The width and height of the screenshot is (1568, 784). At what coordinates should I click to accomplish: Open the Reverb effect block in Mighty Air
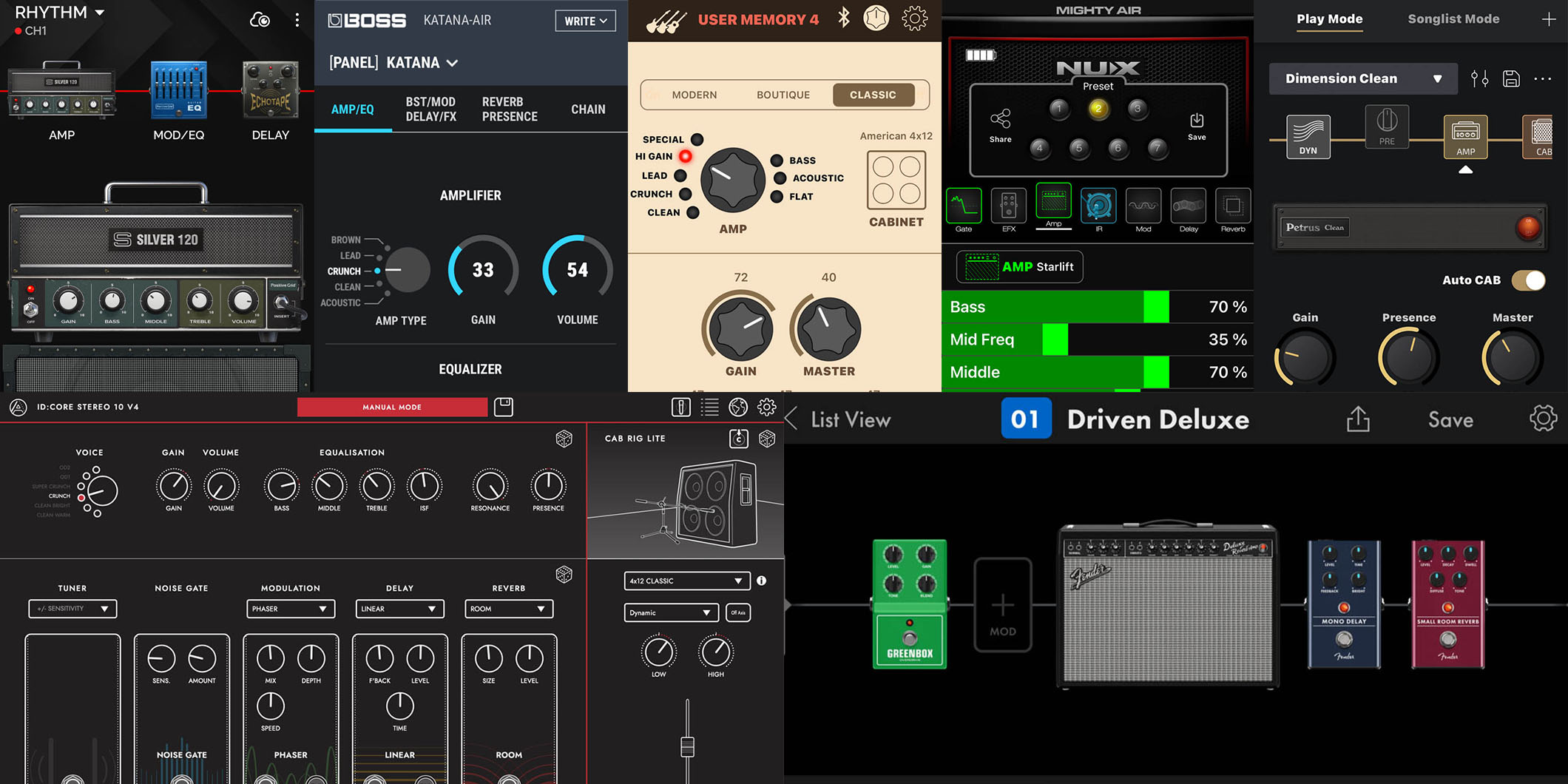pyautogui.click(x=1233, y=207)
